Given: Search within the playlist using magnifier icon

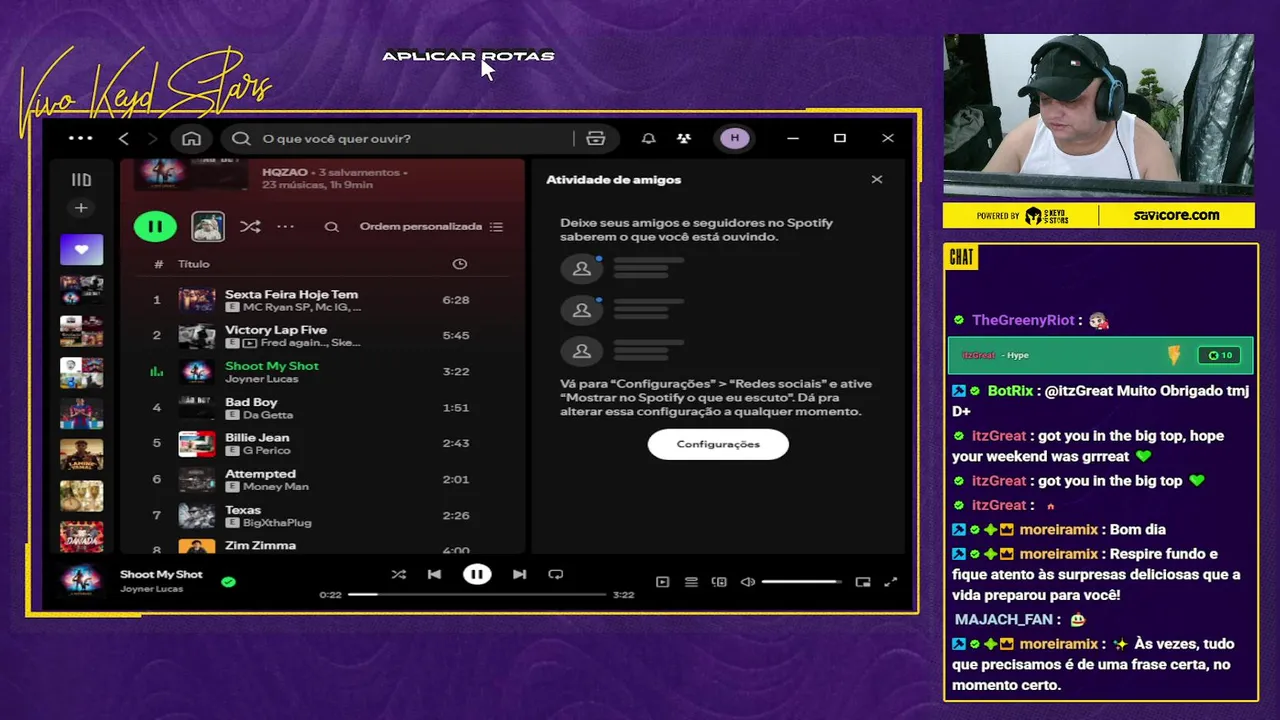Looking at the screenshot, I should coord(331,227).
